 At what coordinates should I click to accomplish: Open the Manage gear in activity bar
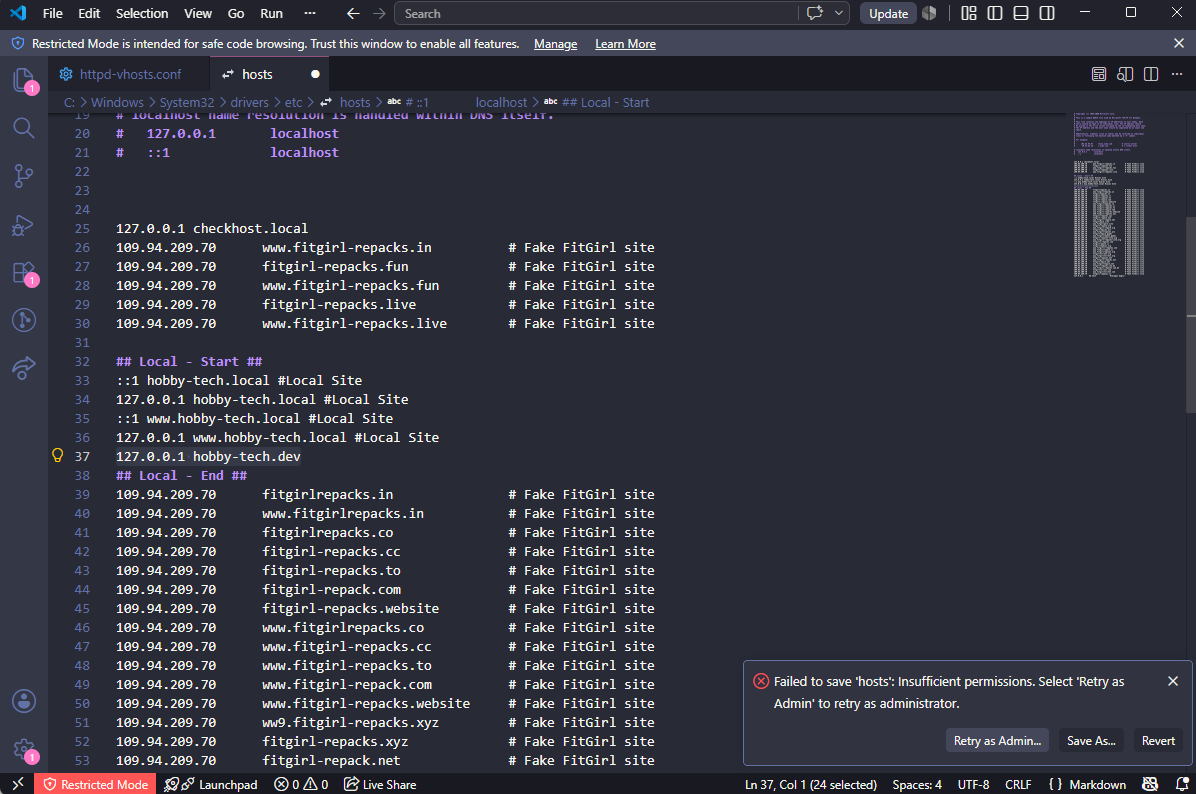pos(24,749)
